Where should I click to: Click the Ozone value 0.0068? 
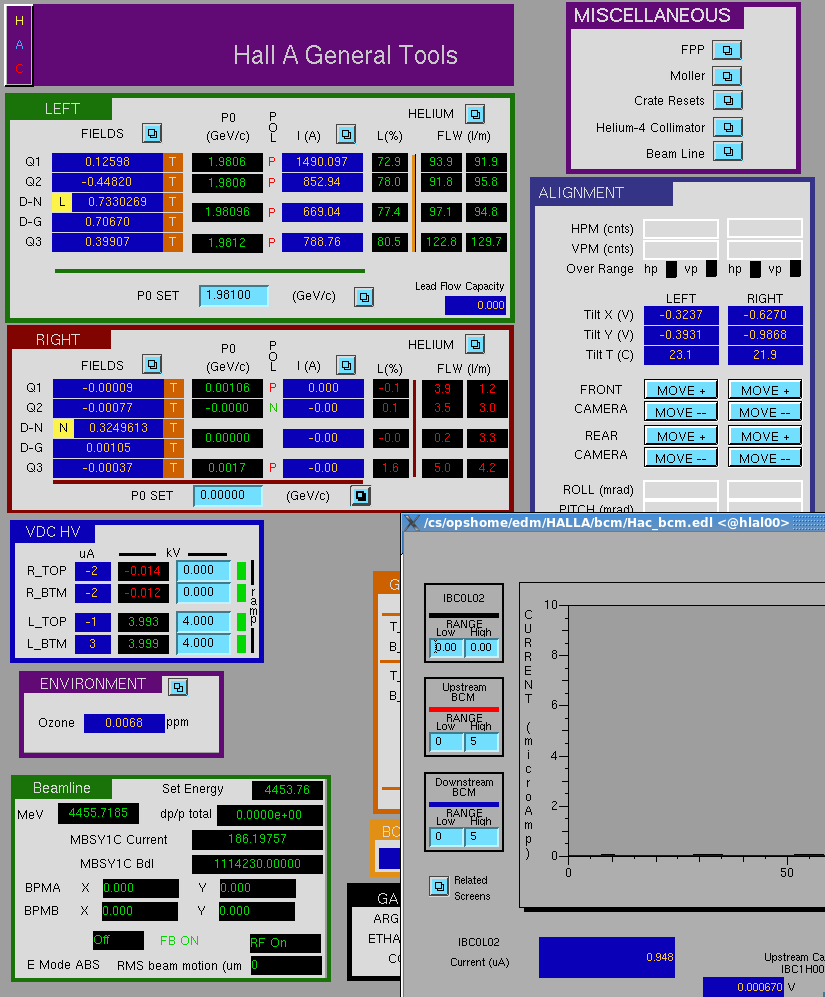(124, 723)
